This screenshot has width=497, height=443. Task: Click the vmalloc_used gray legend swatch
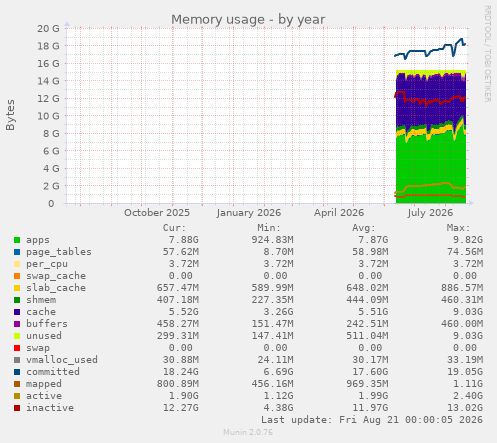(x=17, y=360)
